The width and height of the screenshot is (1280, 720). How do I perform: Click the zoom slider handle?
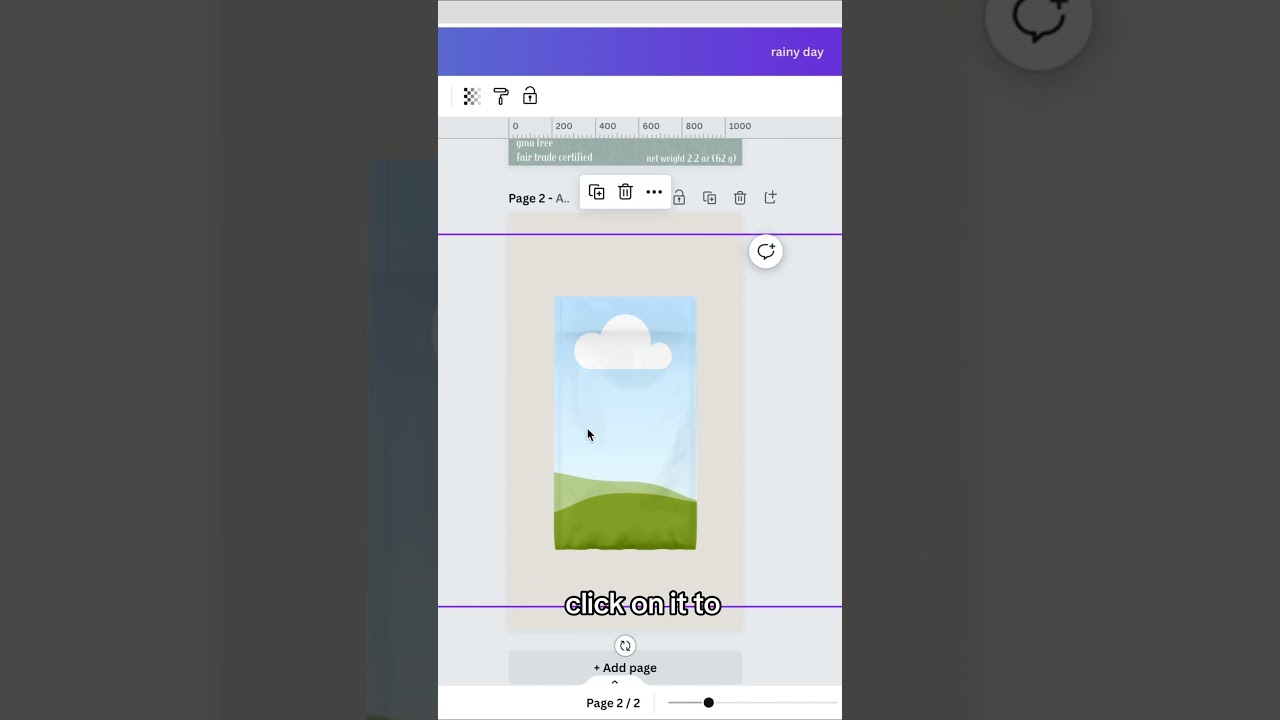click(x=708, y=703)
